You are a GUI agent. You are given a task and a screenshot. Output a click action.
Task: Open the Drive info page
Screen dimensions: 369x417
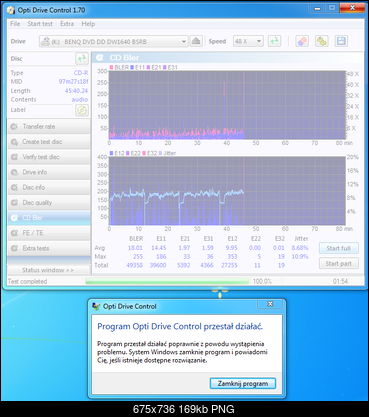(x=49, y=172)
